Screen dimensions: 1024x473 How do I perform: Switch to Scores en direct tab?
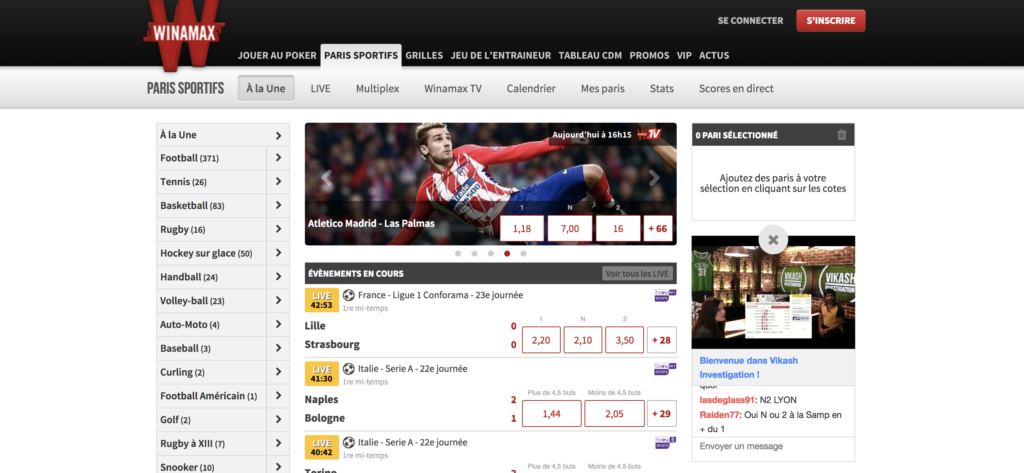[x=736, y=88]
